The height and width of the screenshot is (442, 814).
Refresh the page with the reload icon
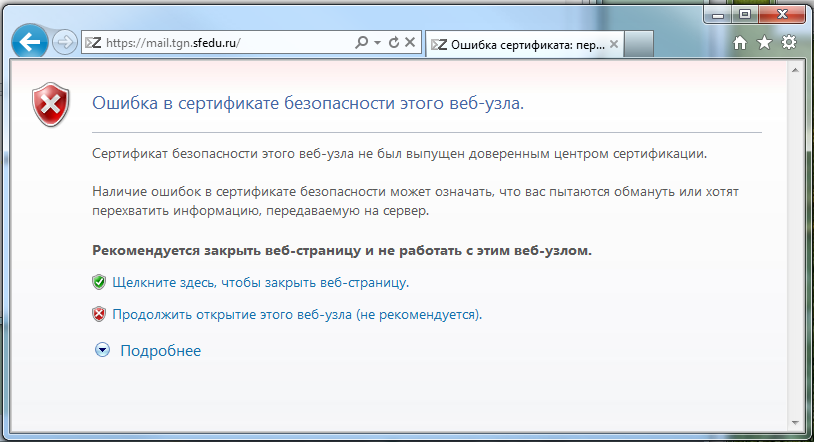click(394, 42)
